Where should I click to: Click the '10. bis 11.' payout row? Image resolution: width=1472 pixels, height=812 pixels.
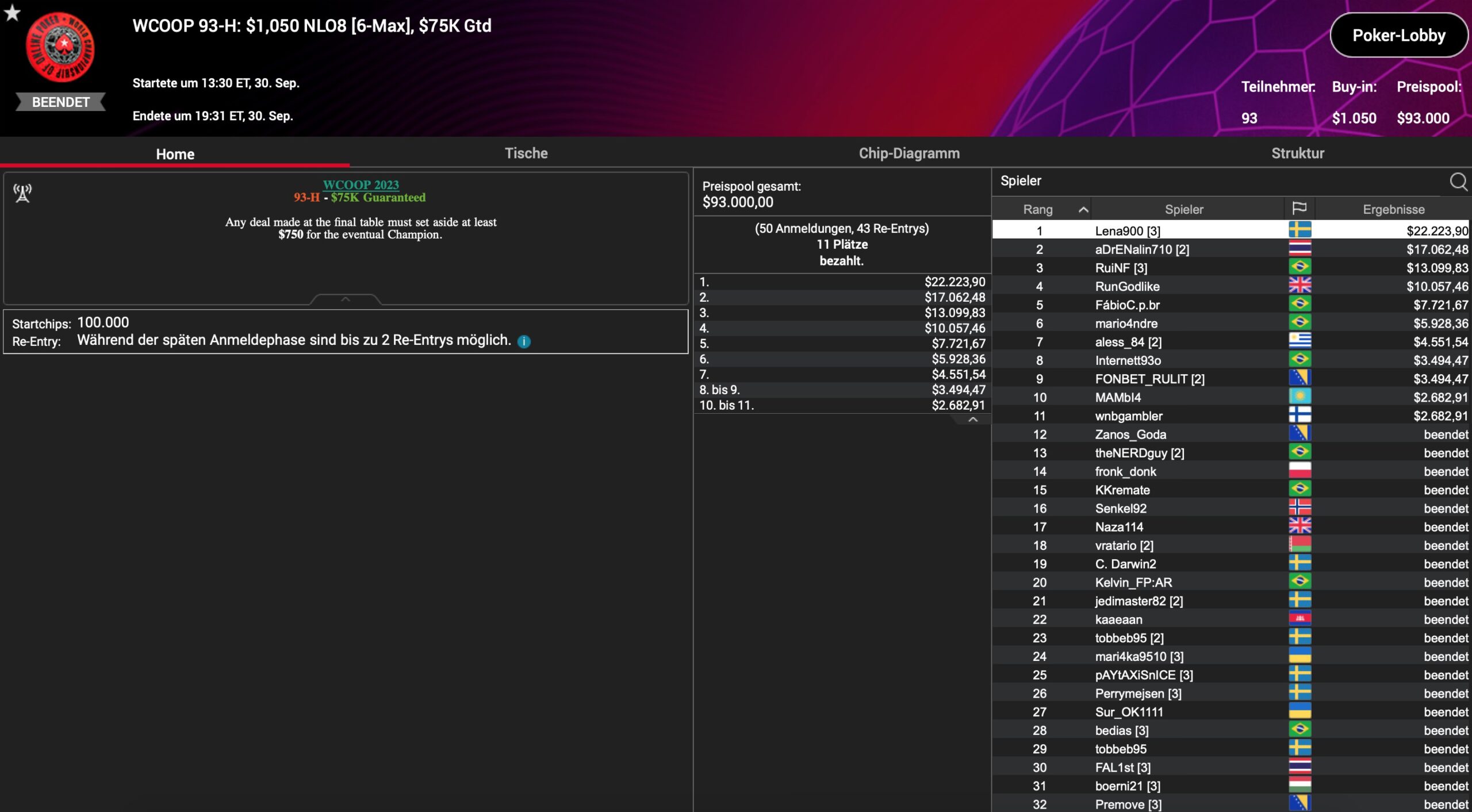(842, 405)
